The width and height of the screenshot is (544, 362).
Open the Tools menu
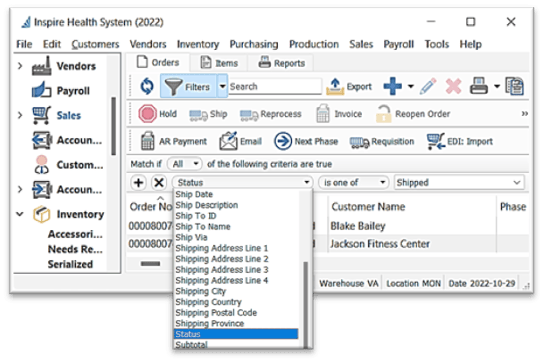[x=437, y=44]
